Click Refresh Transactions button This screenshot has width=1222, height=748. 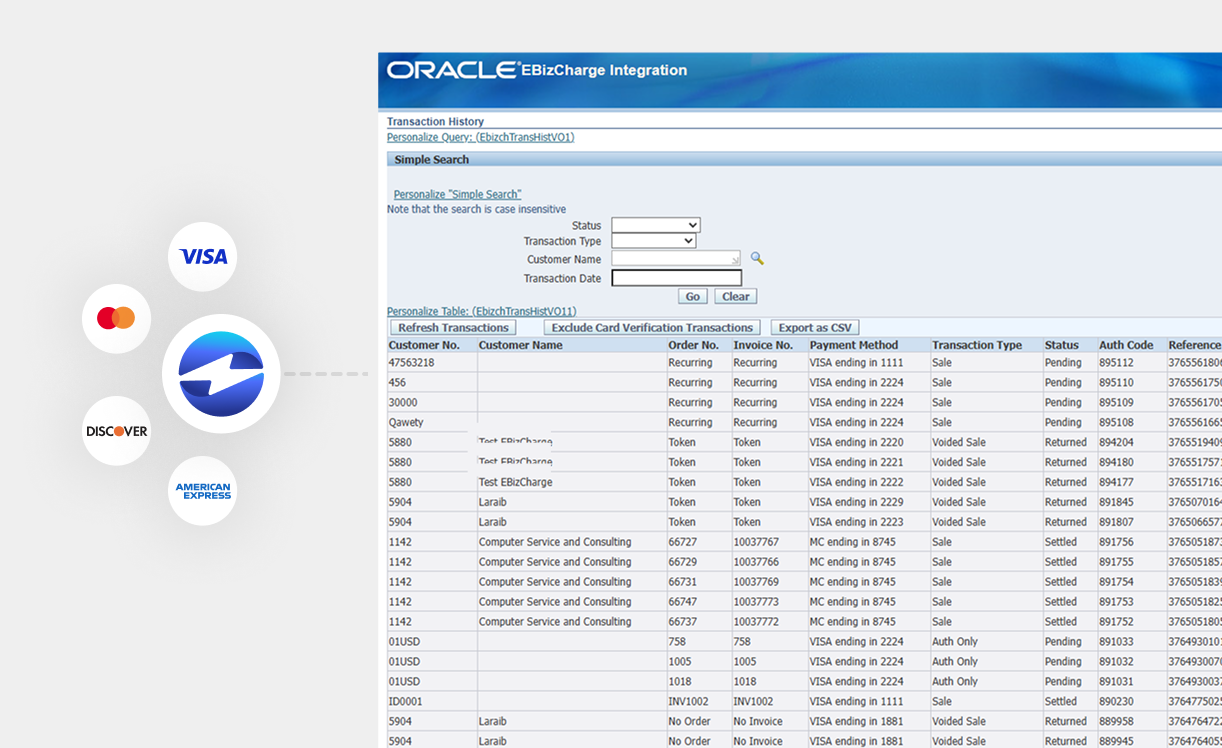click(453, 328)
